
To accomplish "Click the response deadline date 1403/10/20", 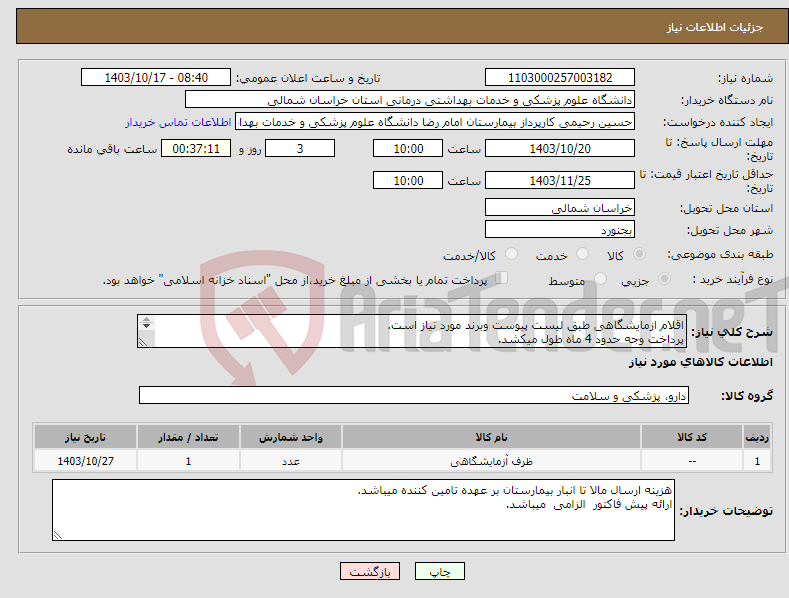I will tap(560, 148).
